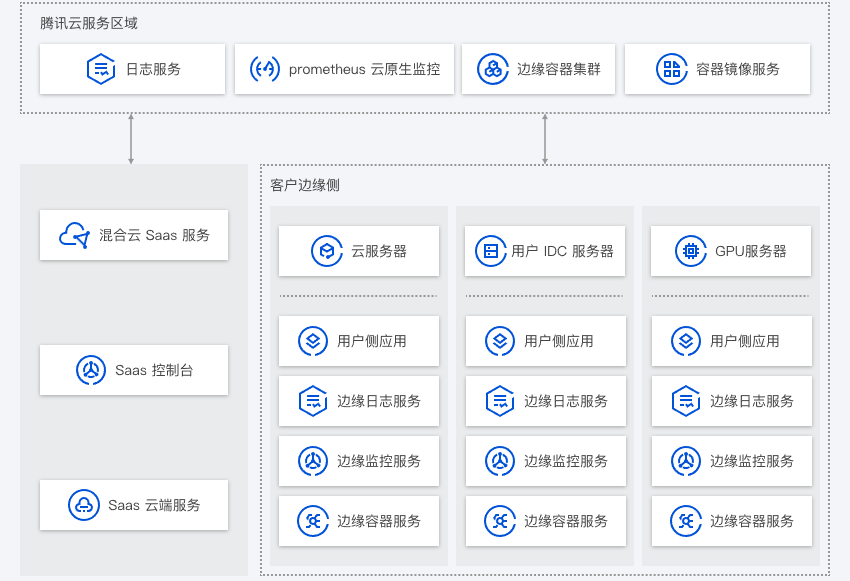Select the prometheus 云原生监控 label
The height and width of the screenshot is (581, 850).
click(x=364, y=69)
